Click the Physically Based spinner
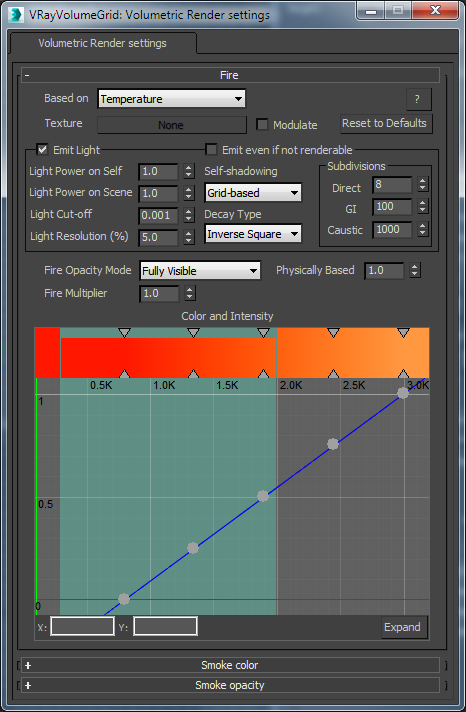The width and height of the screenshot is (466, 712). tap(415, 270)
